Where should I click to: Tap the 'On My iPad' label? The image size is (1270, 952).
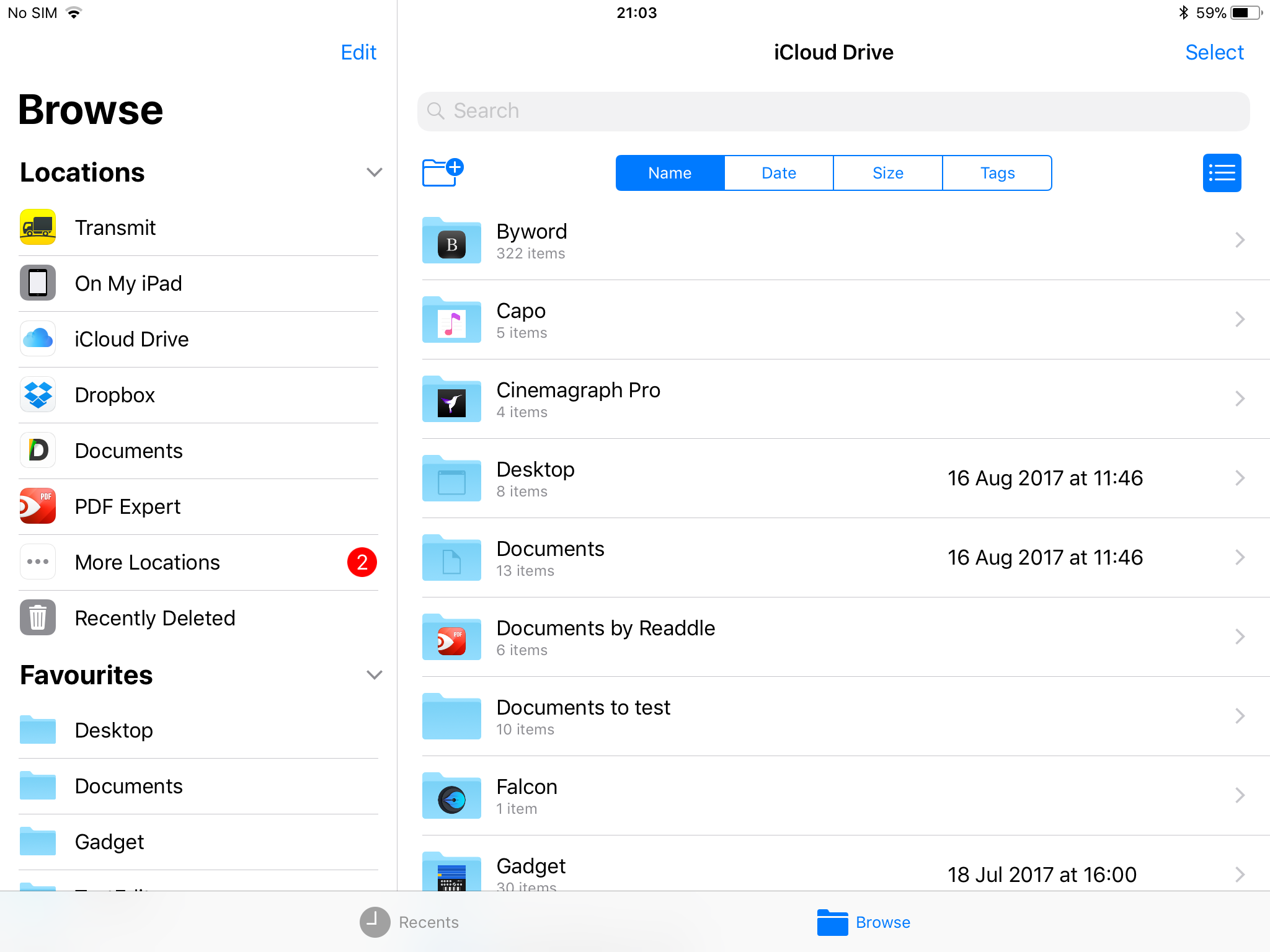pyautogui.click(x=128, y=283)
